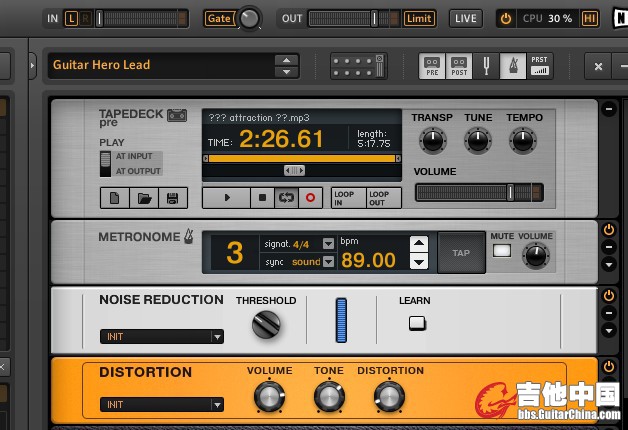Click the Gate threshold knob

click(249, 18)
